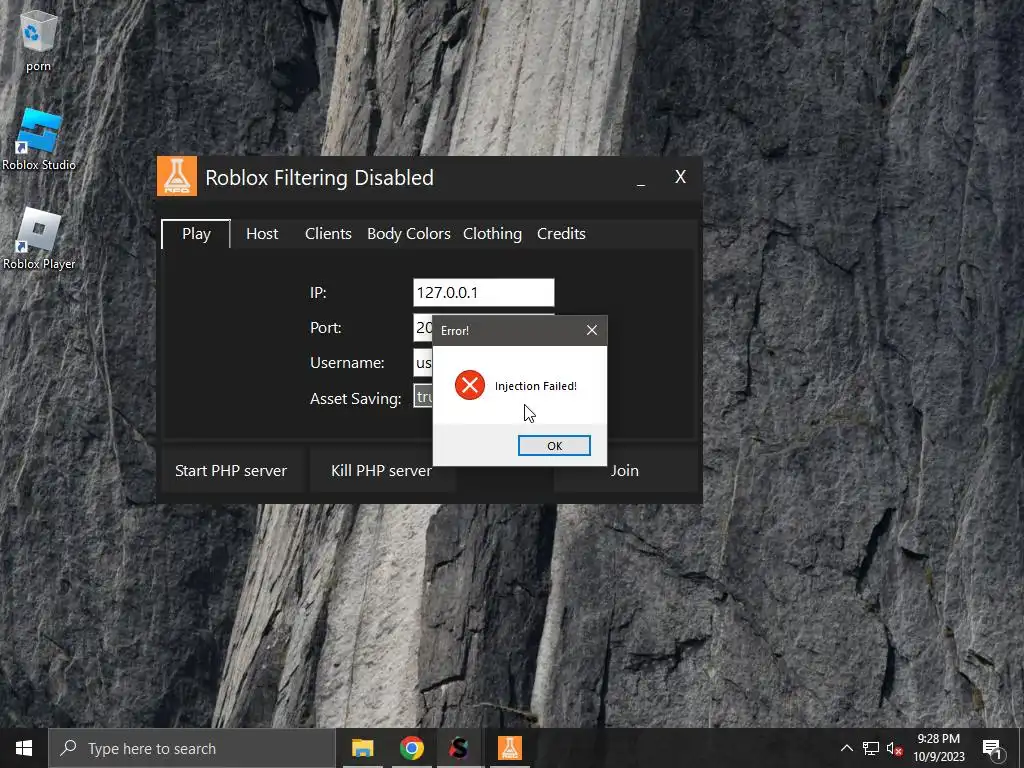Focus the IP field showing 127.0.0.1
This screenshot has height=768, width=1024.
[x=484, y=293]
